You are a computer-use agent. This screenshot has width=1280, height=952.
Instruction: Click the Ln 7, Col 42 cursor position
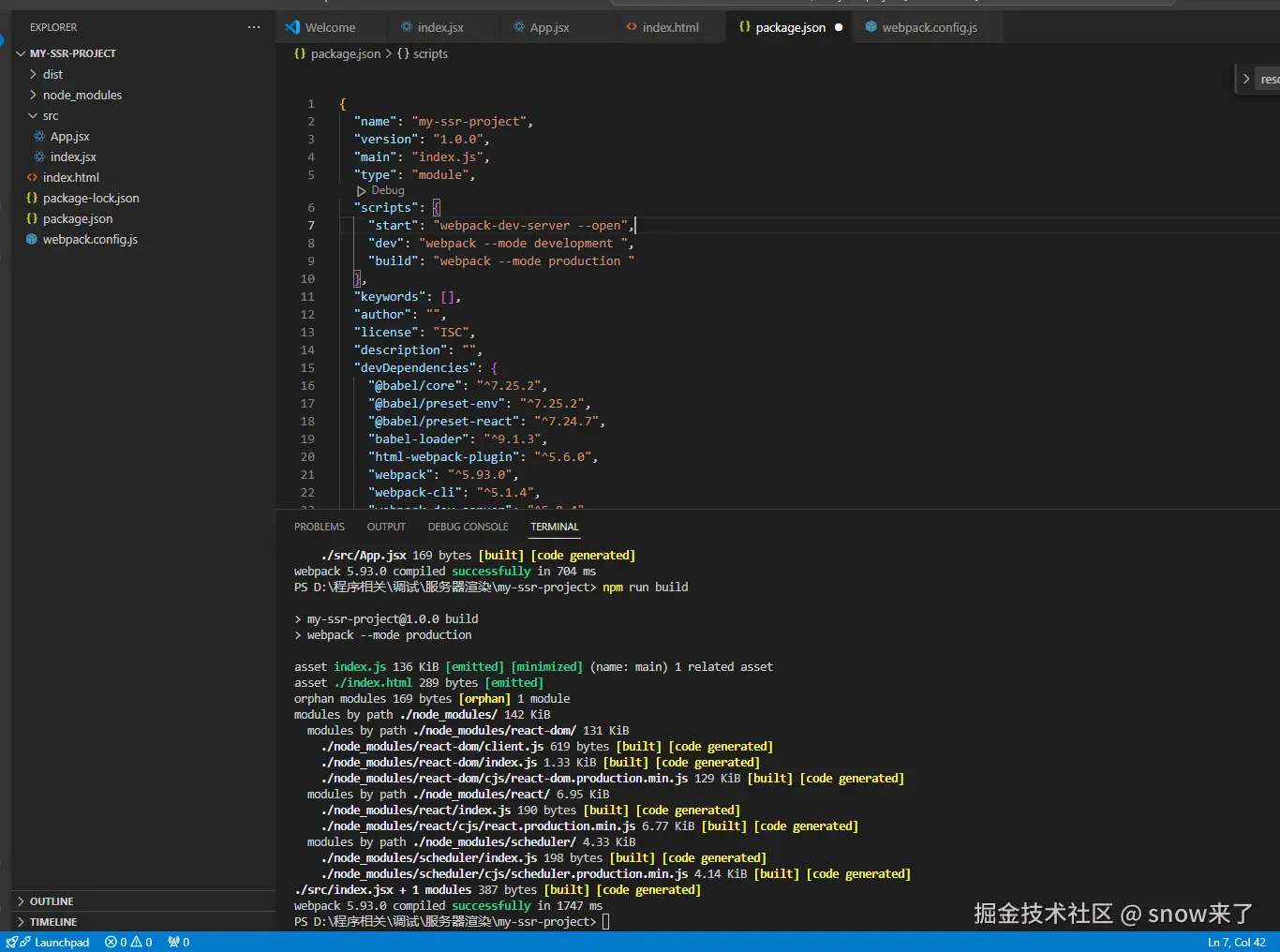point(1236,942)
